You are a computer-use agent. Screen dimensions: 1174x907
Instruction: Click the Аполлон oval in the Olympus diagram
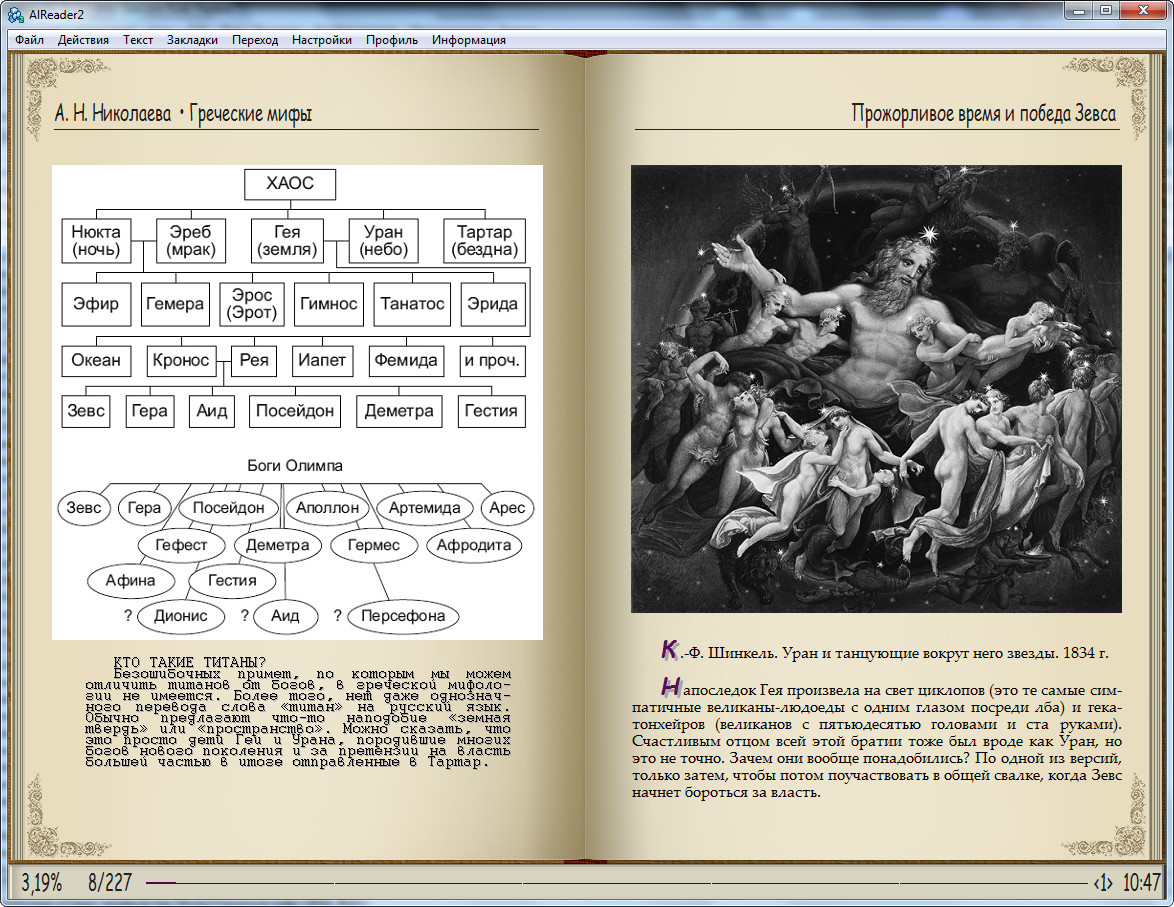coord(327,508)
